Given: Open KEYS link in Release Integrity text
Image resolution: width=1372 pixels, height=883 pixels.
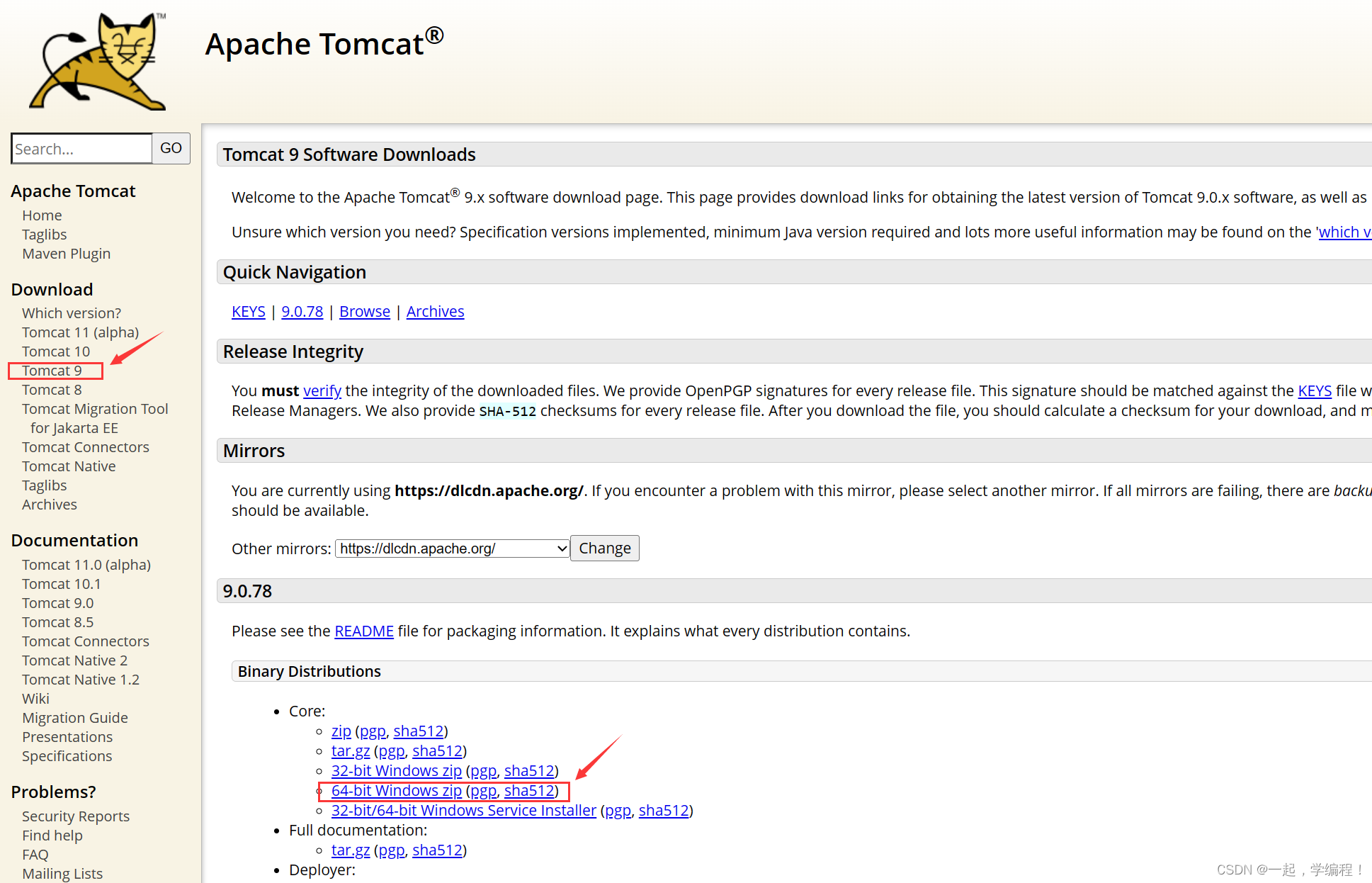Looking at the screenshot, I should [1315, 390].
